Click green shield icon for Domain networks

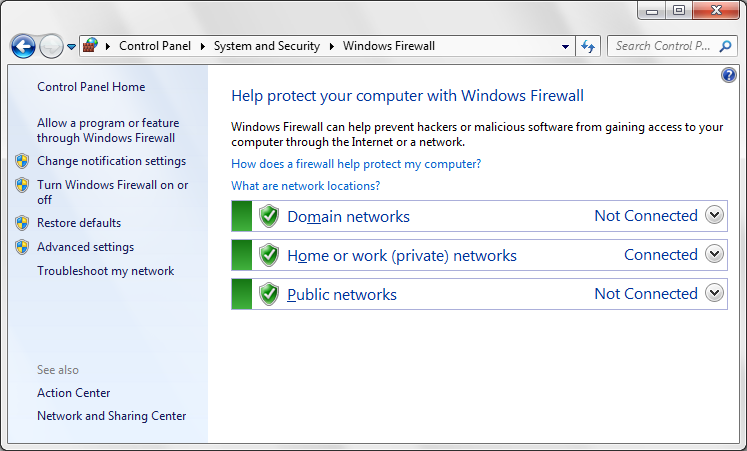point(268,216)
